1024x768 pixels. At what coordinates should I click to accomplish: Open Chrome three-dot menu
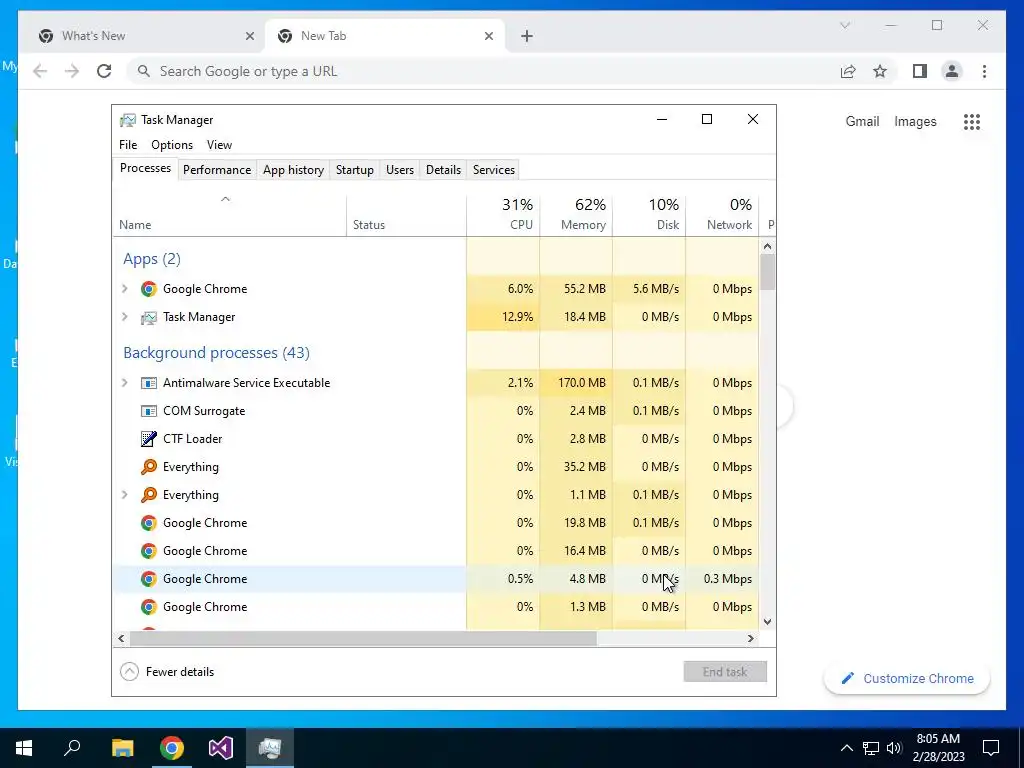pyautogui.click(x=984, y=71)
